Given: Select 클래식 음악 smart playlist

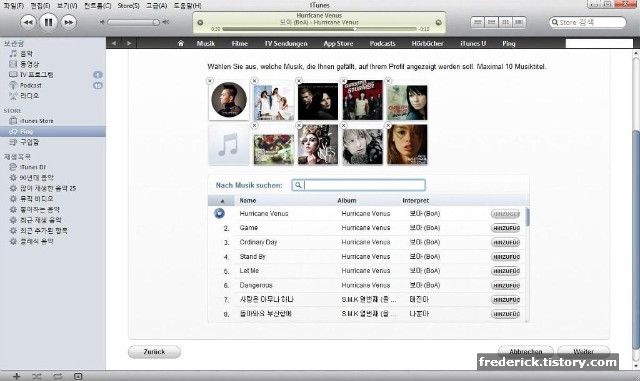Looking at the screenshot, I should pos(36,241).
